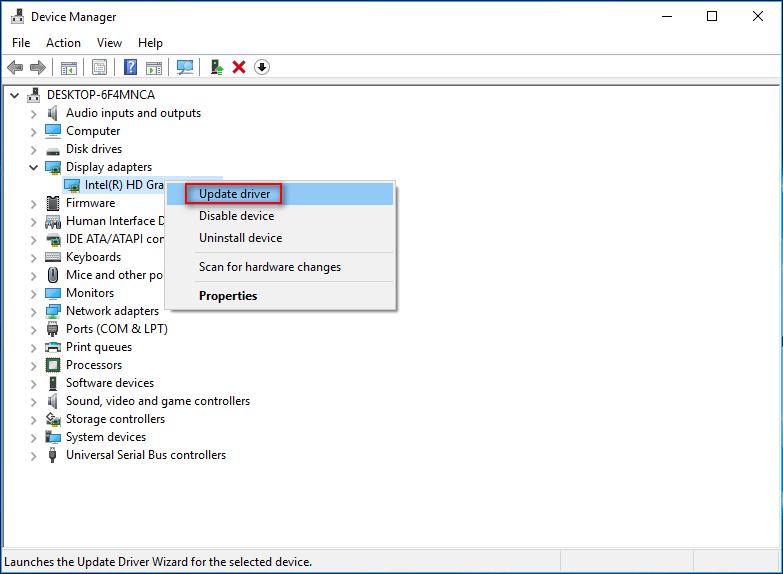
Task: Click Scan for hardware changes monitor icon
Action: (x=185, y=67)
